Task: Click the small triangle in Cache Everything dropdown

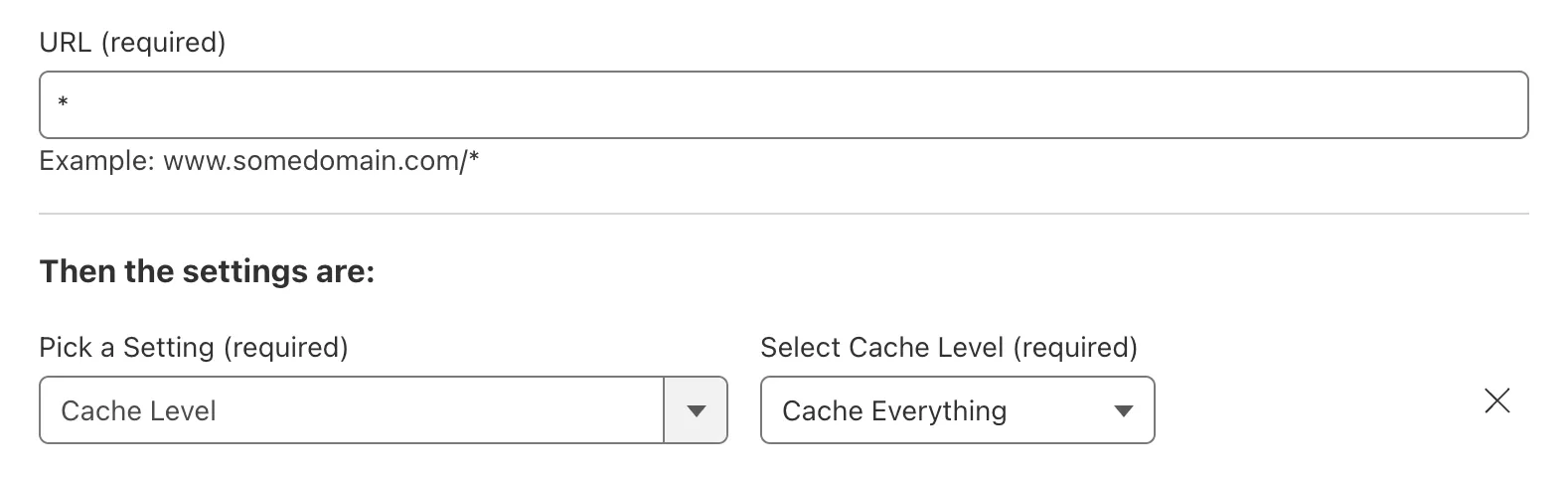Action: point(1124,410)
